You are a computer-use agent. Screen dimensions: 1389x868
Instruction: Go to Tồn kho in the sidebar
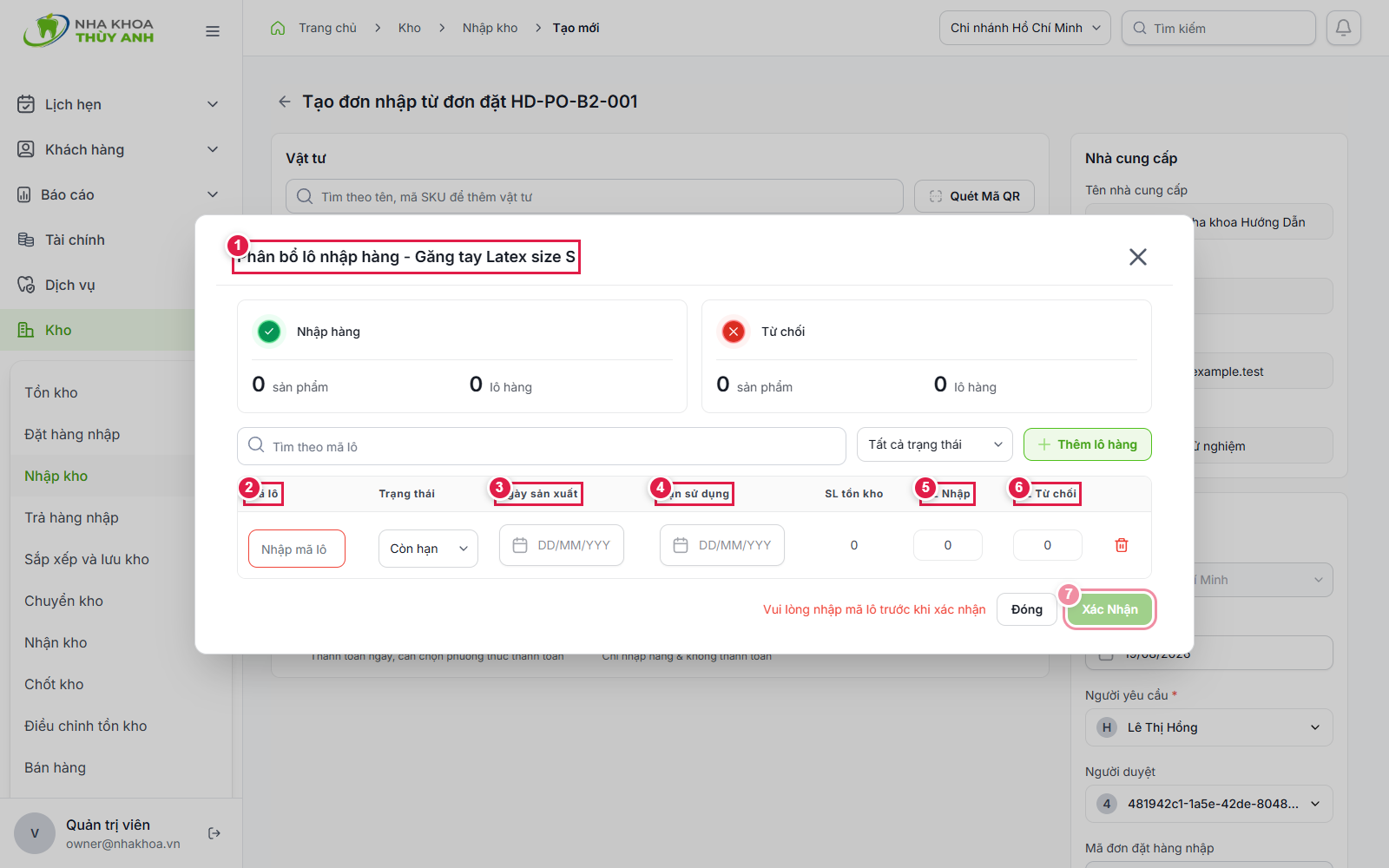click(x=51, y=392)
